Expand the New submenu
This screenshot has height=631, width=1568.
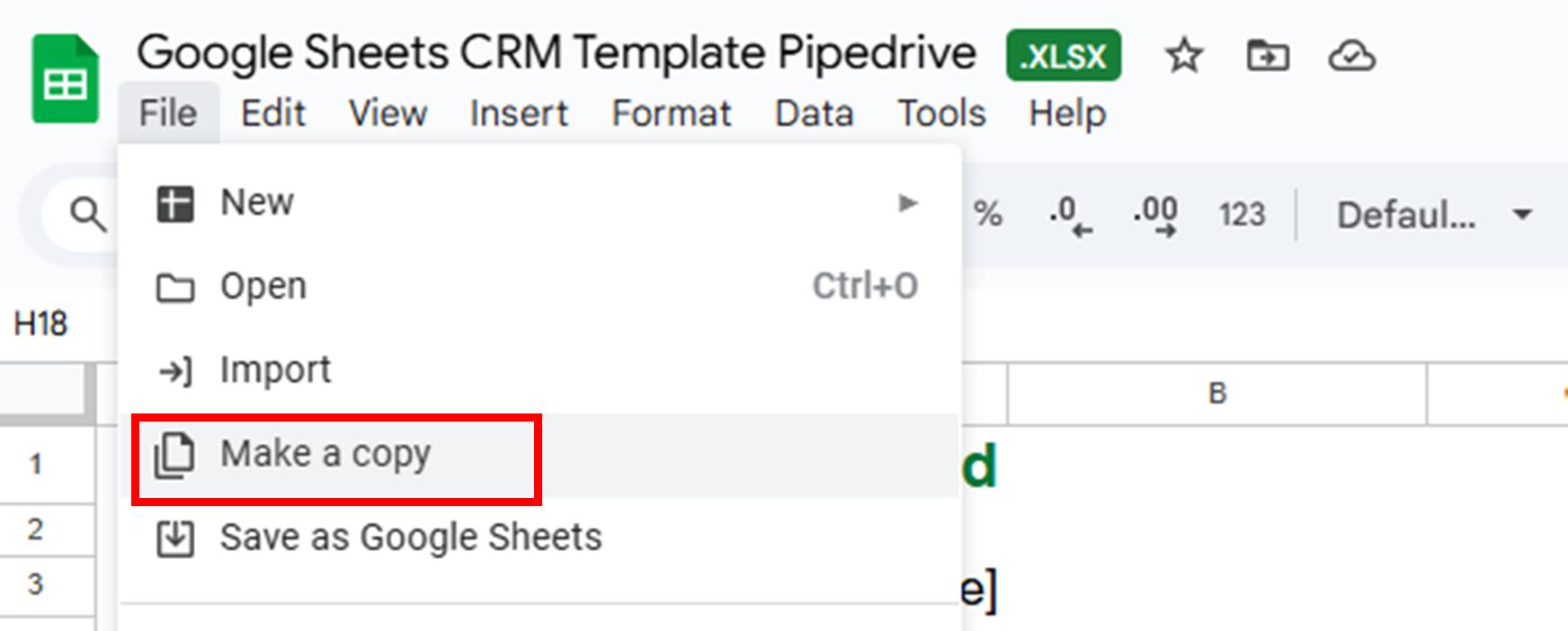click(x=907, y=201)
